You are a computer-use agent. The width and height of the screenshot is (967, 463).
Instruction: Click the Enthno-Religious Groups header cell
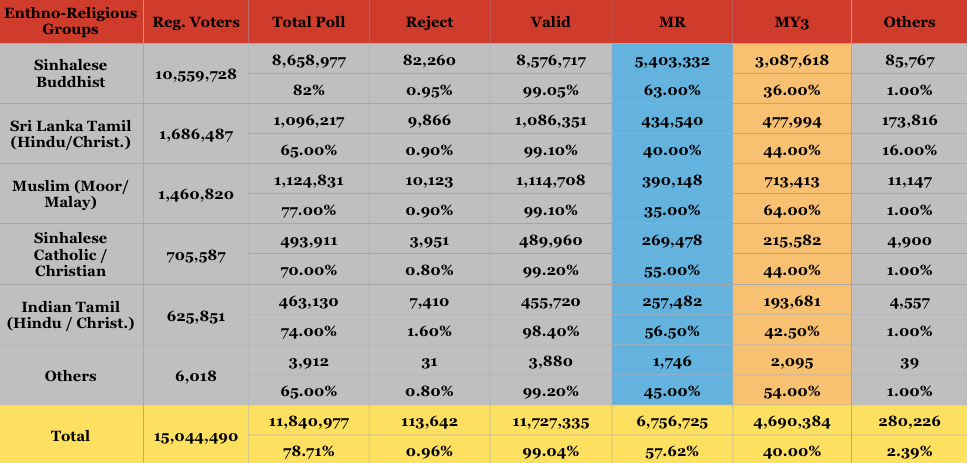point(72,22)
